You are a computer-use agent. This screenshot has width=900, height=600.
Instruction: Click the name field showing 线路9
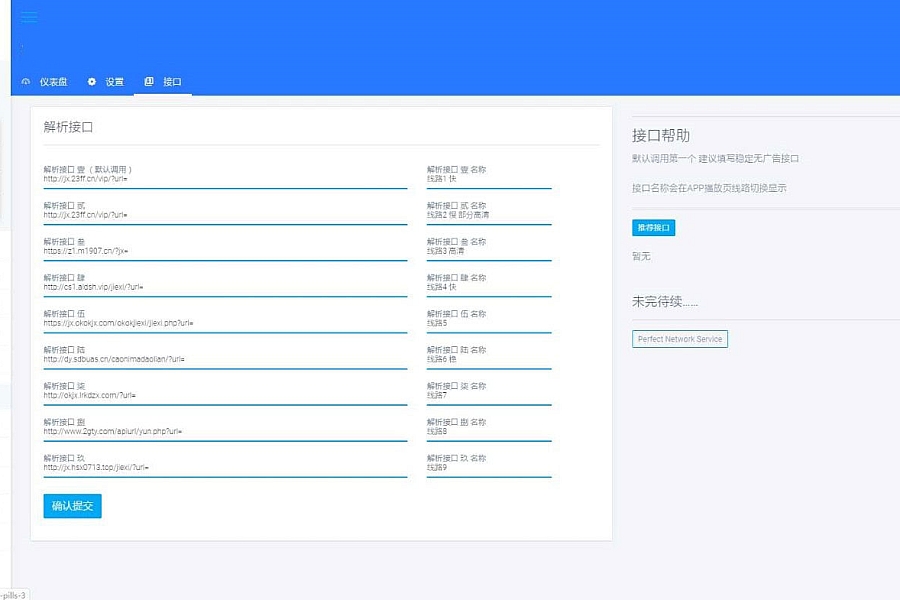489,467
